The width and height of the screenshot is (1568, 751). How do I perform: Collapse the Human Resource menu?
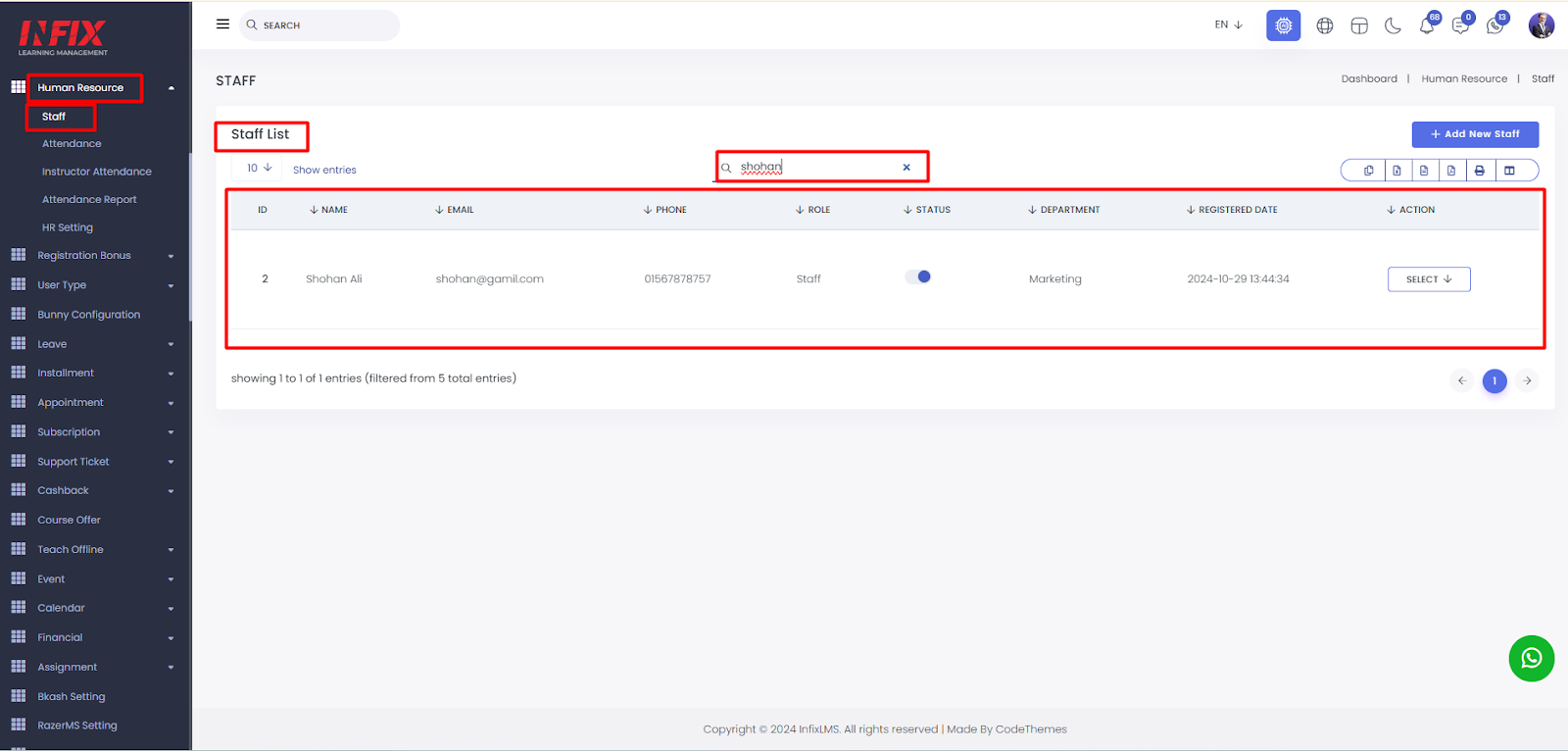(x=171, y=88)
